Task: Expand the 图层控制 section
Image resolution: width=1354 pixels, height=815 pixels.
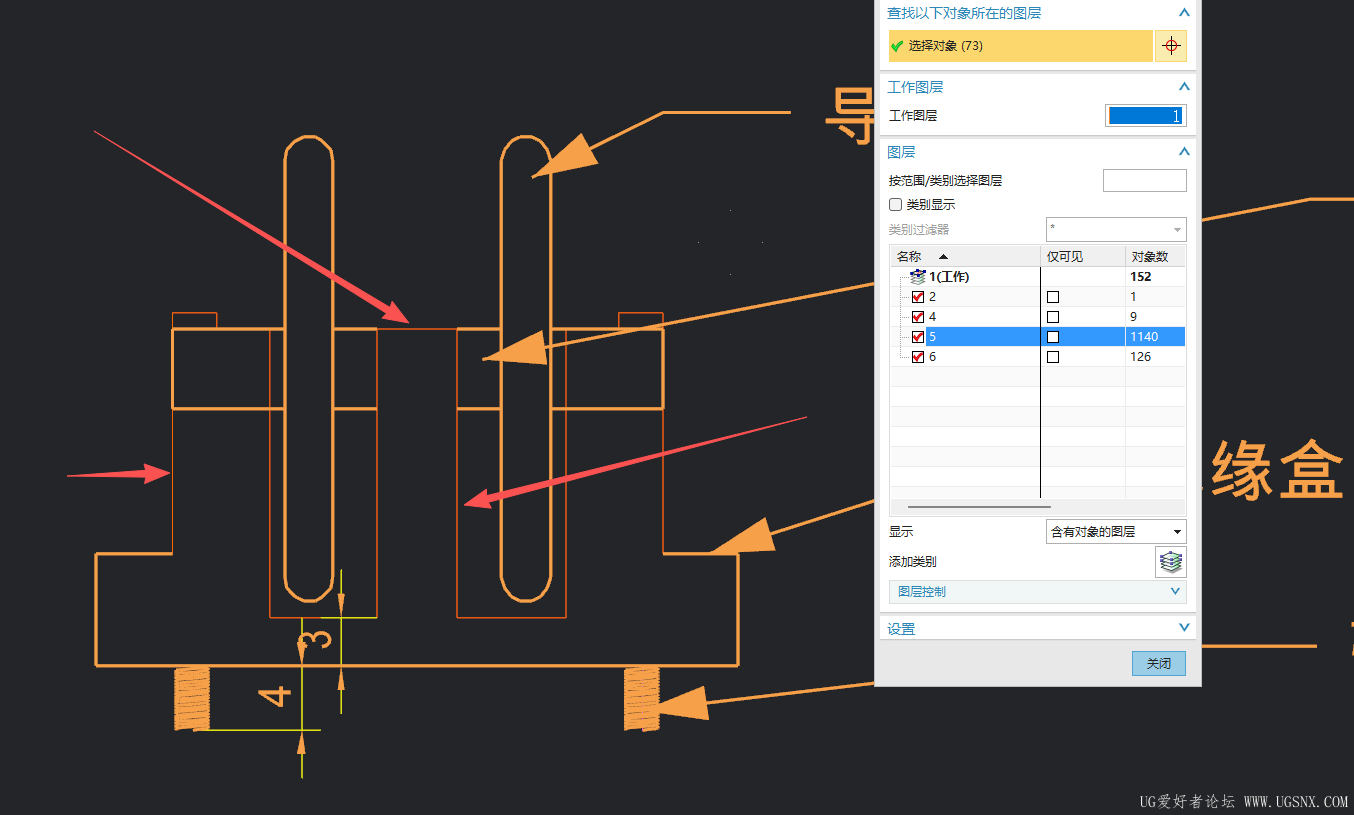Action: coord(1037,592)
